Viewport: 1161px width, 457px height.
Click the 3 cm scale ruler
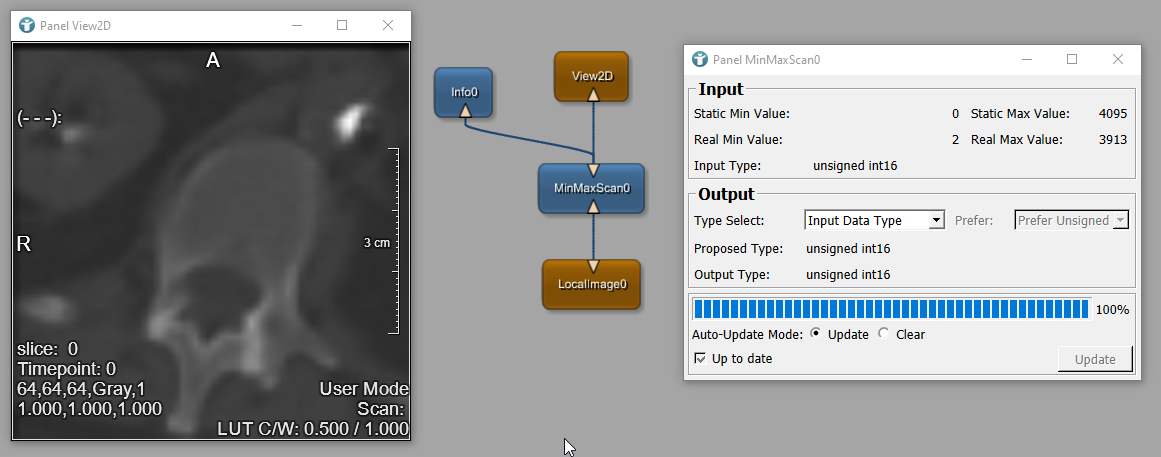pyautogui.click(x=396, y=241)
